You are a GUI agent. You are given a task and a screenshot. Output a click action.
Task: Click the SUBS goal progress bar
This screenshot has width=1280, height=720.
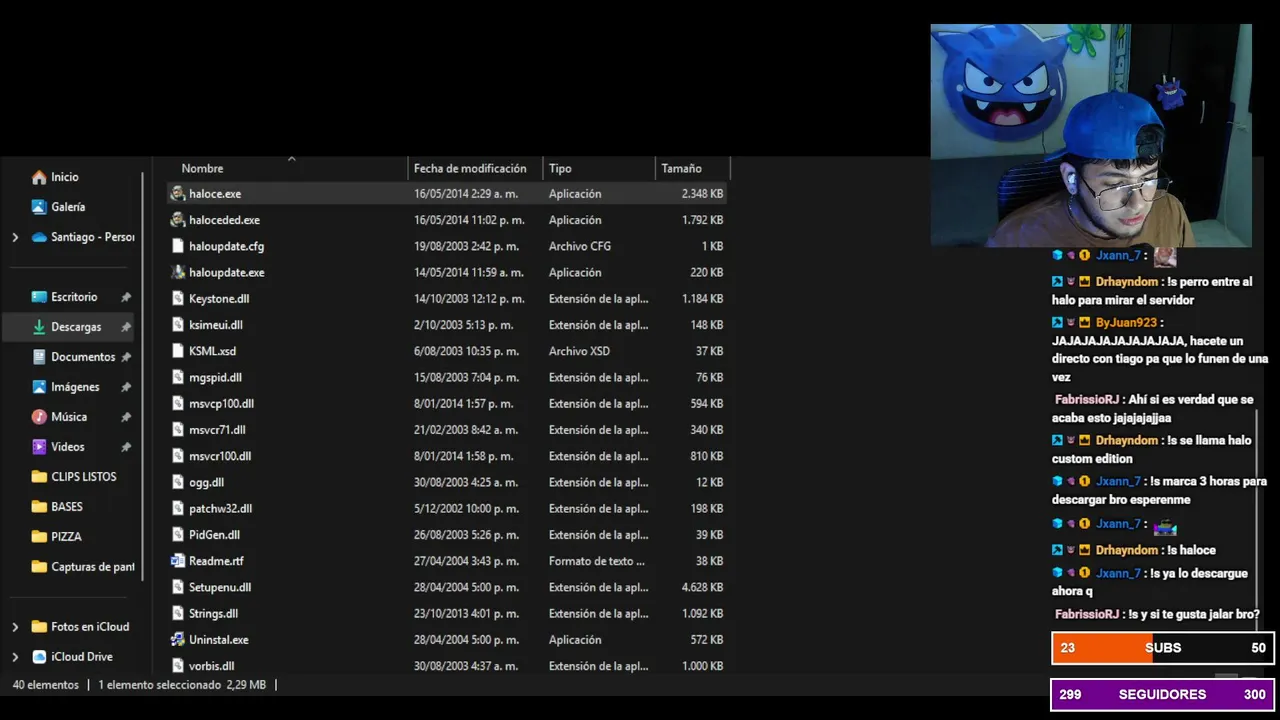tap(1163, 648)
